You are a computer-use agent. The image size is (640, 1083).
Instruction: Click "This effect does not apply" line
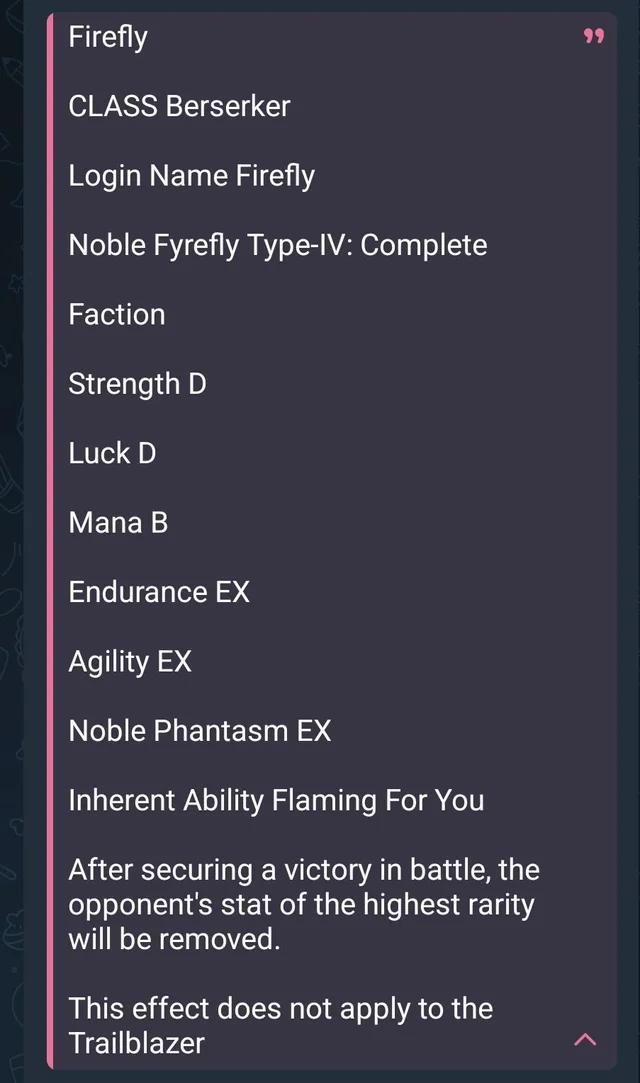[x=280, y=1008]
